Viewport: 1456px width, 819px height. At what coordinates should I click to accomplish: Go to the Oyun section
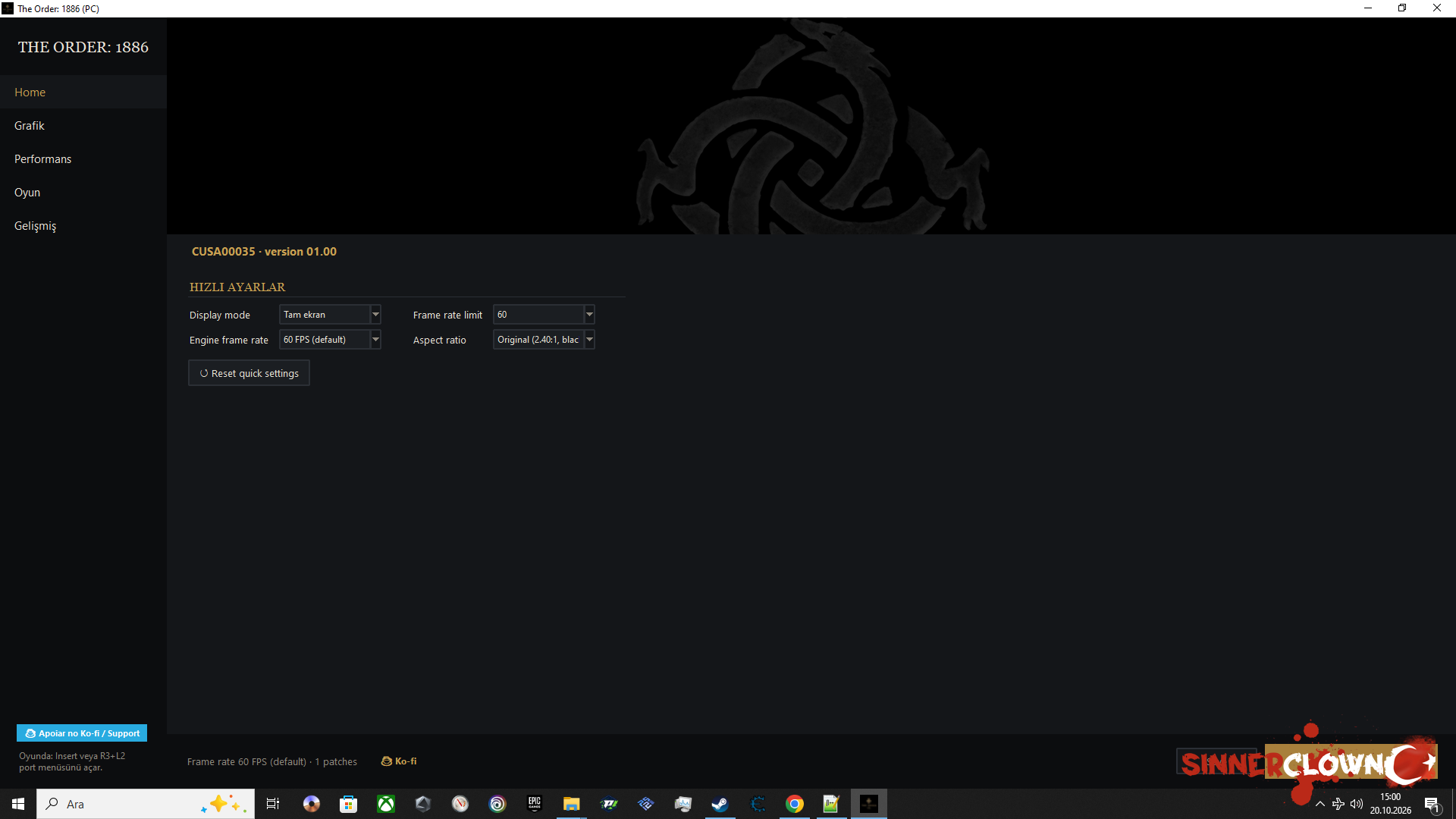[x=83, y=192]
